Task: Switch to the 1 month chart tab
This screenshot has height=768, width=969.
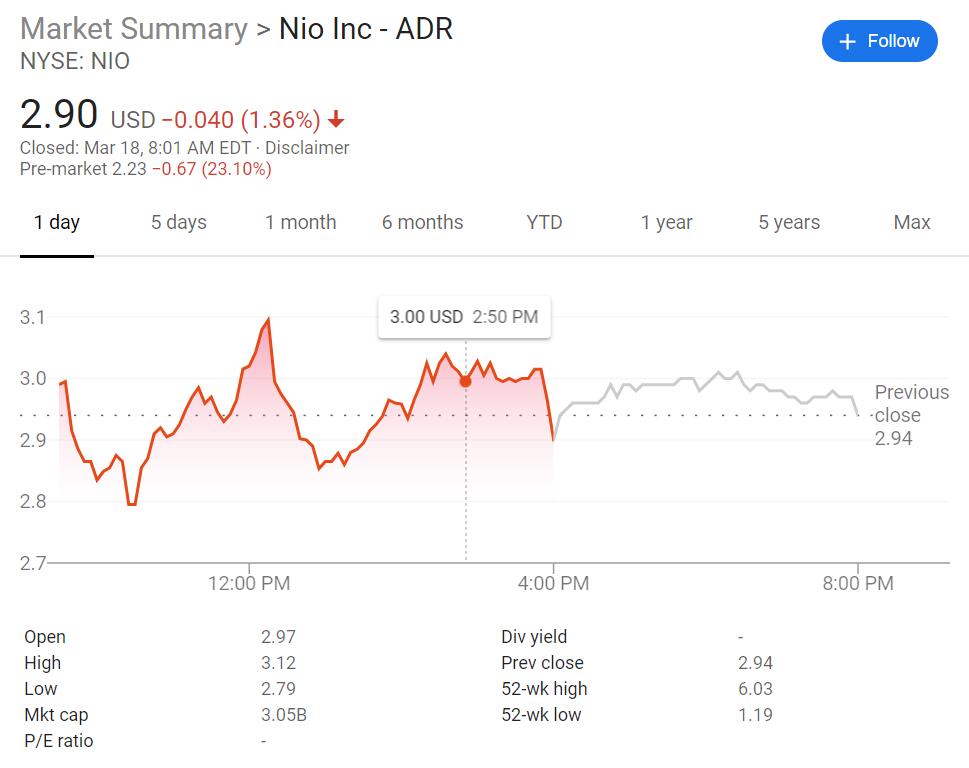Action: (x=300, y=222)
